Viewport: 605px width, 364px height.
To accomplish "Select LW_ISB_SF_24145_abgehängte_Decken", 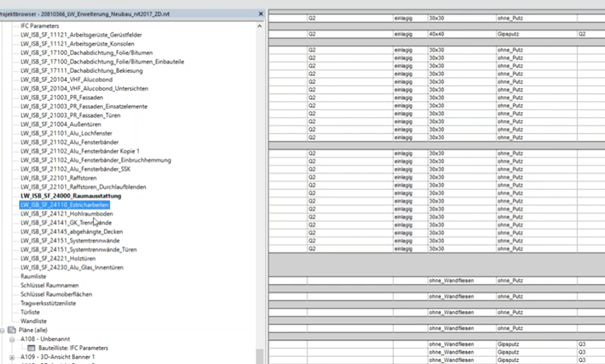I will coord(72,232).
